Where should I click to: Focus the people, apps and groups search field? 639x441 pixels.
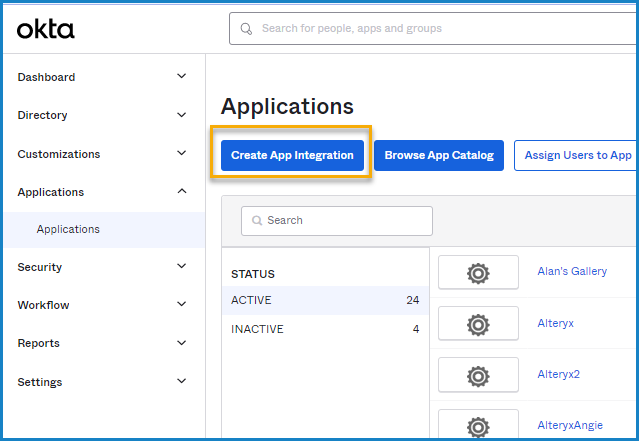point(433,29)
